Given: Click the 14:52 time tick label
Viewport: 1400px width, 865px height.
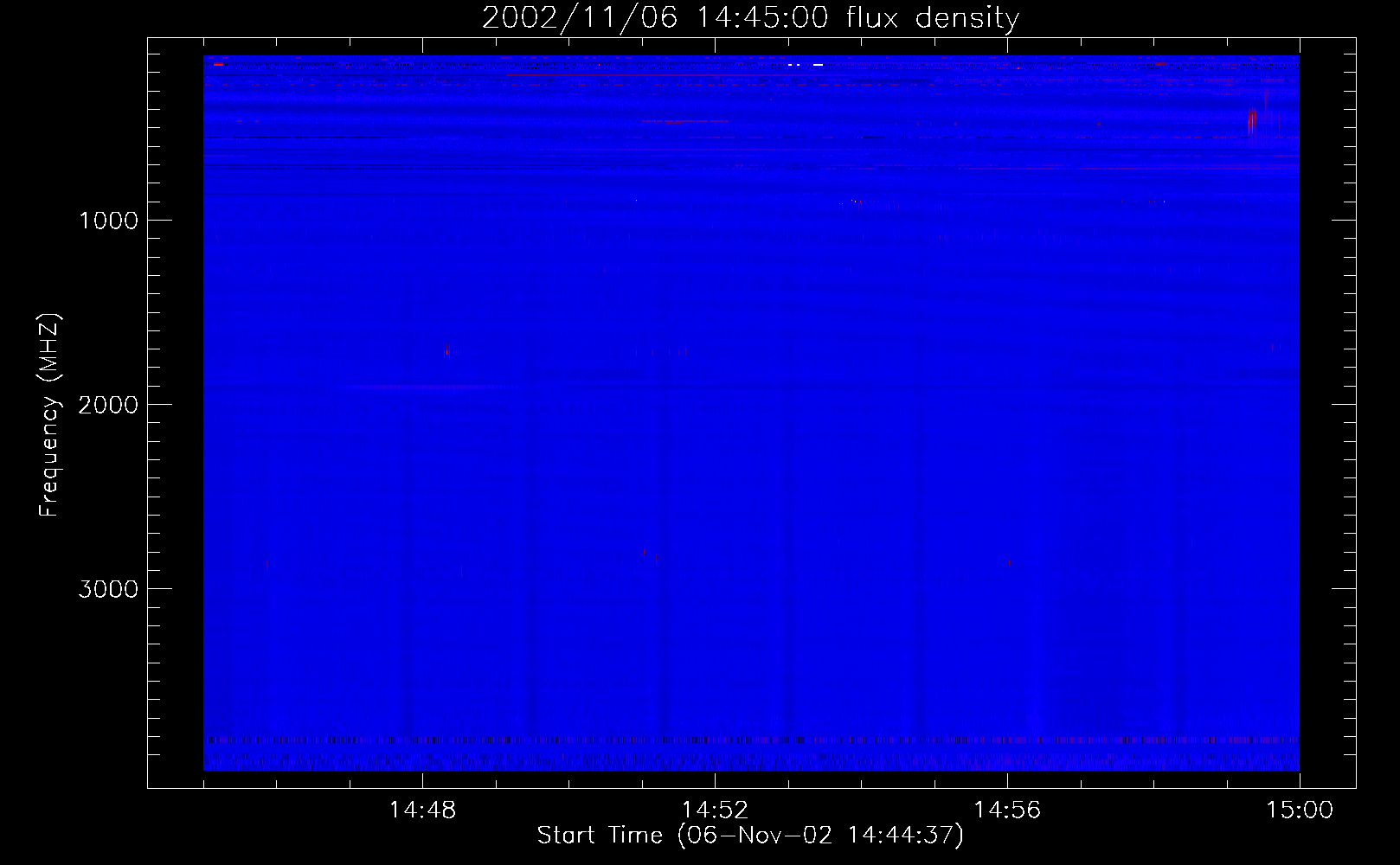Looking at the screenshot, I should 715,811.
